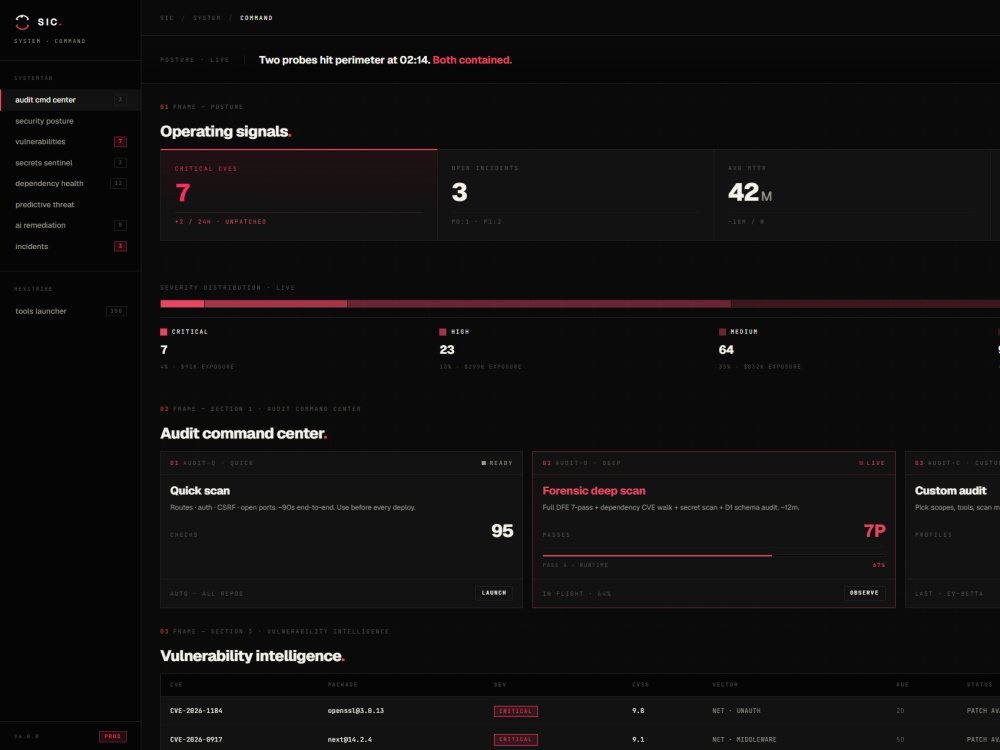This screenshot has width=1000, height=750.
Task: Click Vulnerability intelligence heading
Action: [x=253, y=656]
